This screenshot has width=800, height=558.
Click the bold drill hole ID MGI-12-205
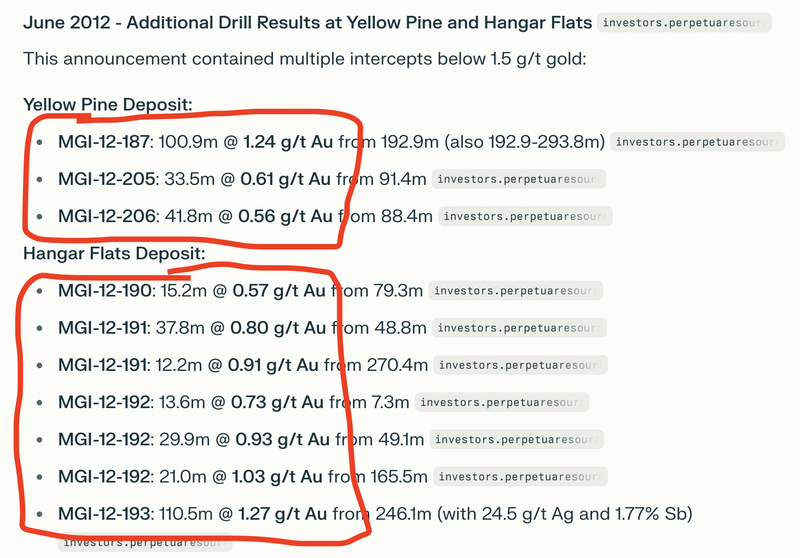(104, 179)
